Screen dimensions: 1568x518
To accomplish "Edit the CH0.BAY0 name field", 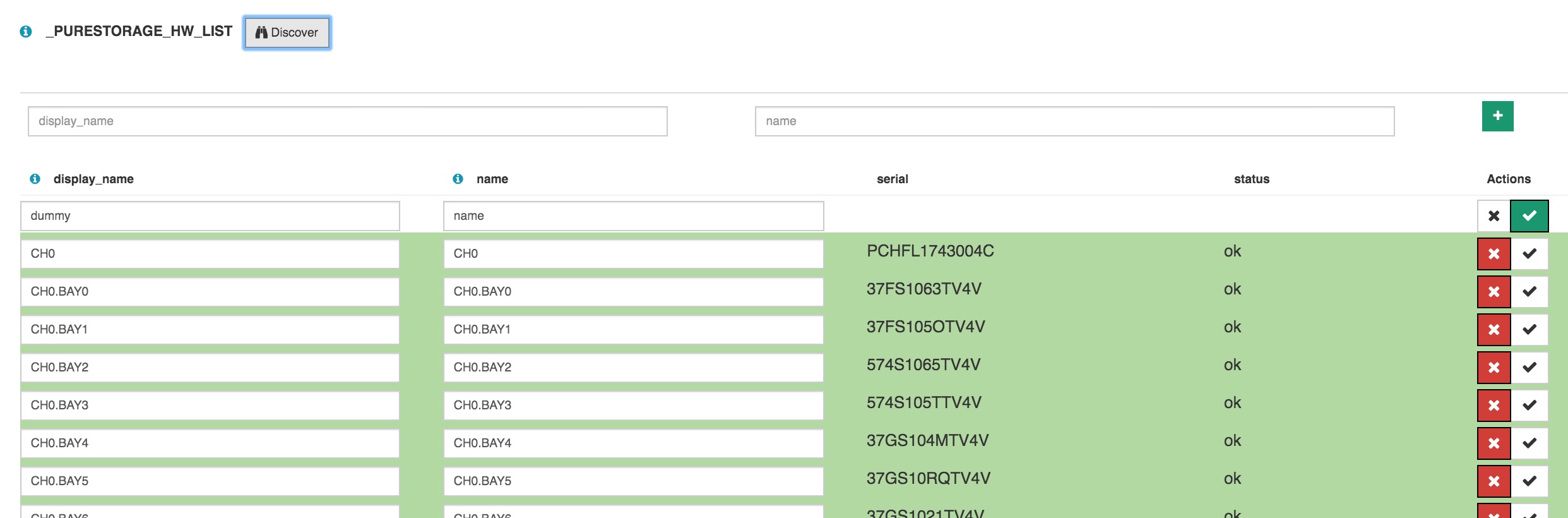I will coord(634,292).
